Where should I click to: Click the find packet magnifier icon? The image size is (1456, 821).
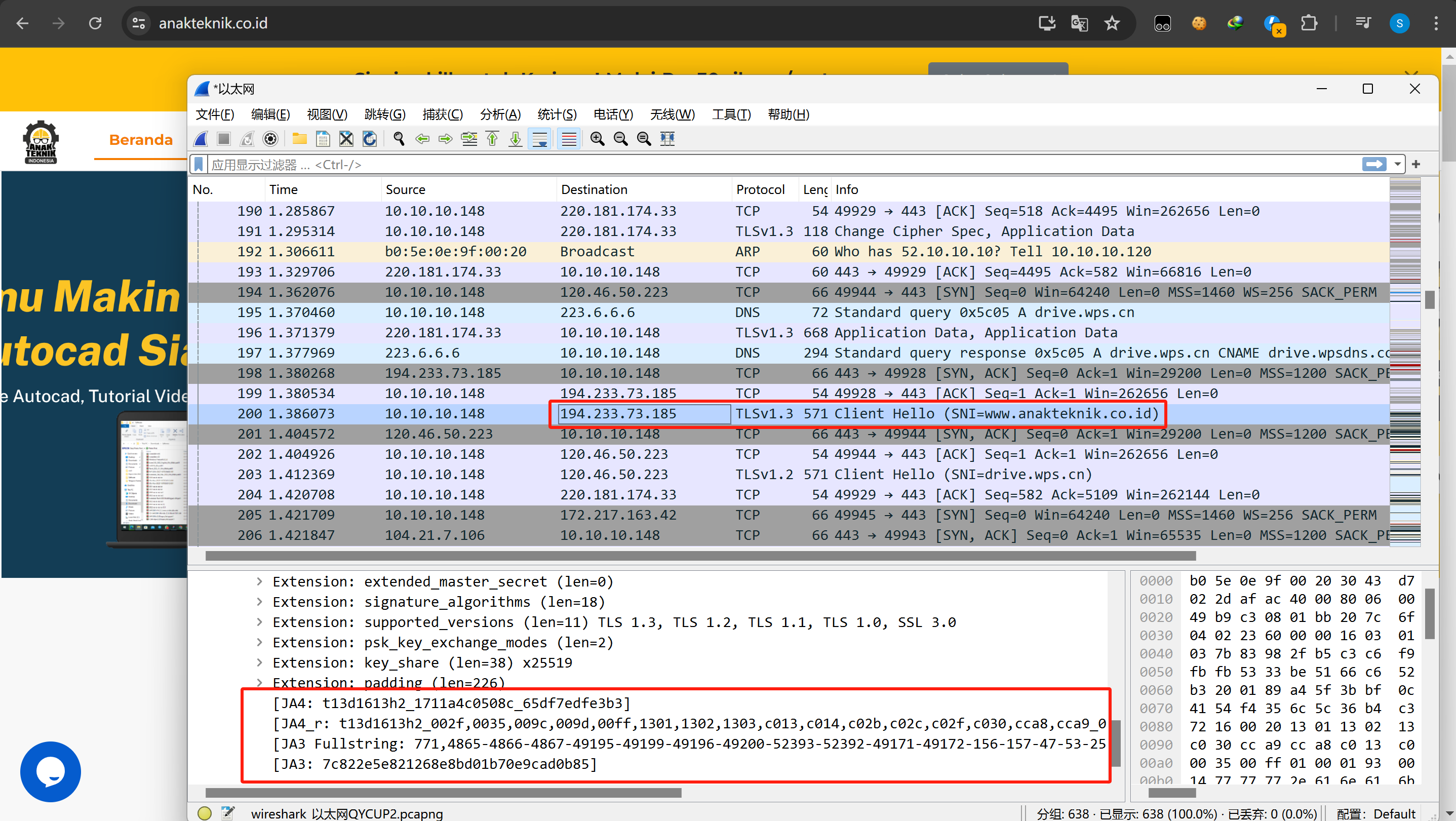pyautogui.click(x=399, y=139)
